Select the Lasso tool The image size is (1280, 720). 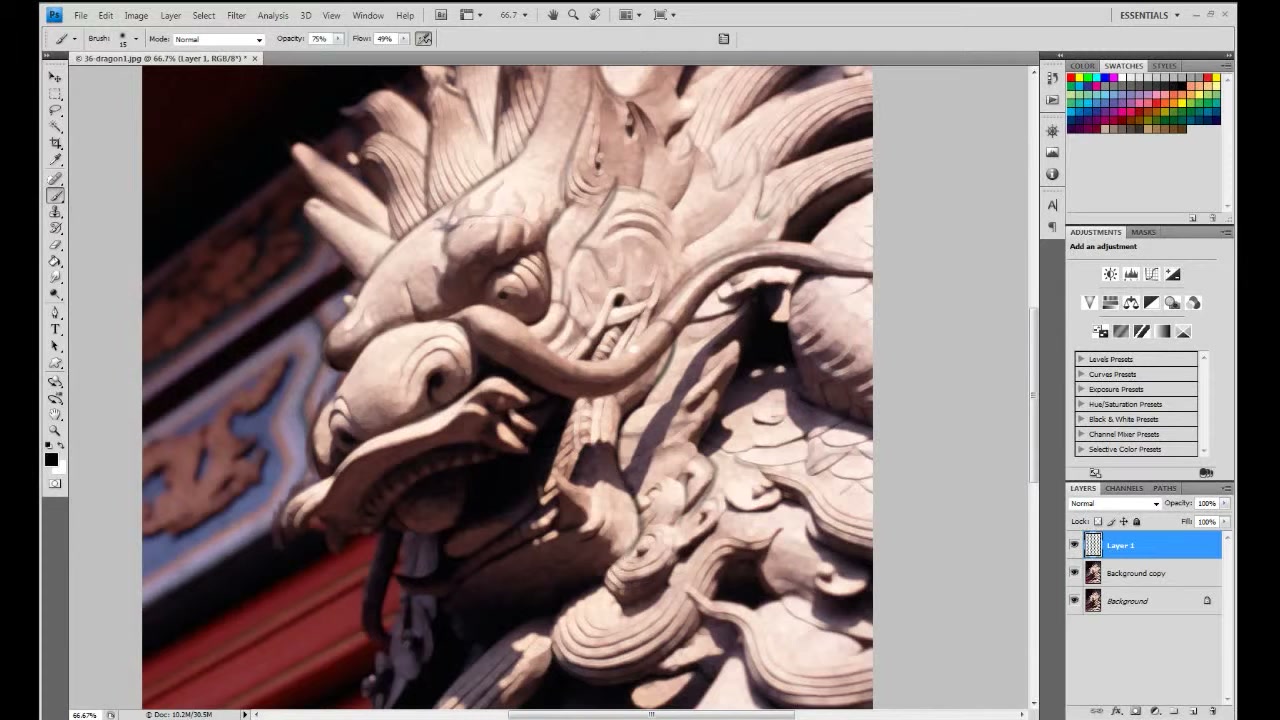(55, 110)
